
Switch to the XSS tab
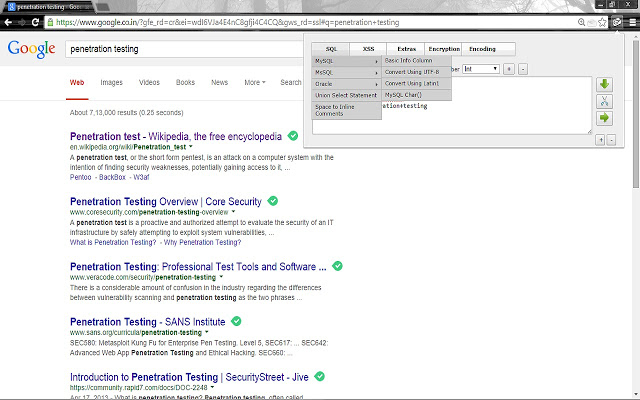pos(368,49)
